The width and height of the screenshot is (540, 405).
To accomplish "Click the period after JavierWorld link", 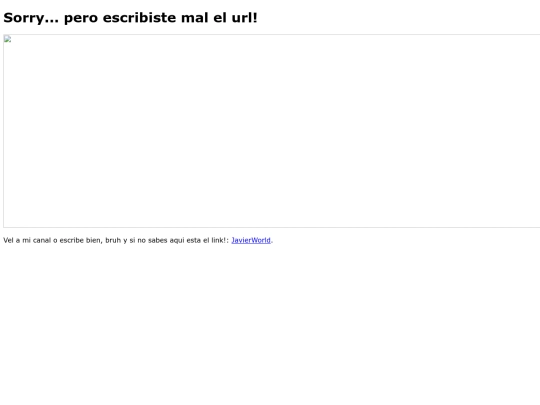I will click(272, 242).
